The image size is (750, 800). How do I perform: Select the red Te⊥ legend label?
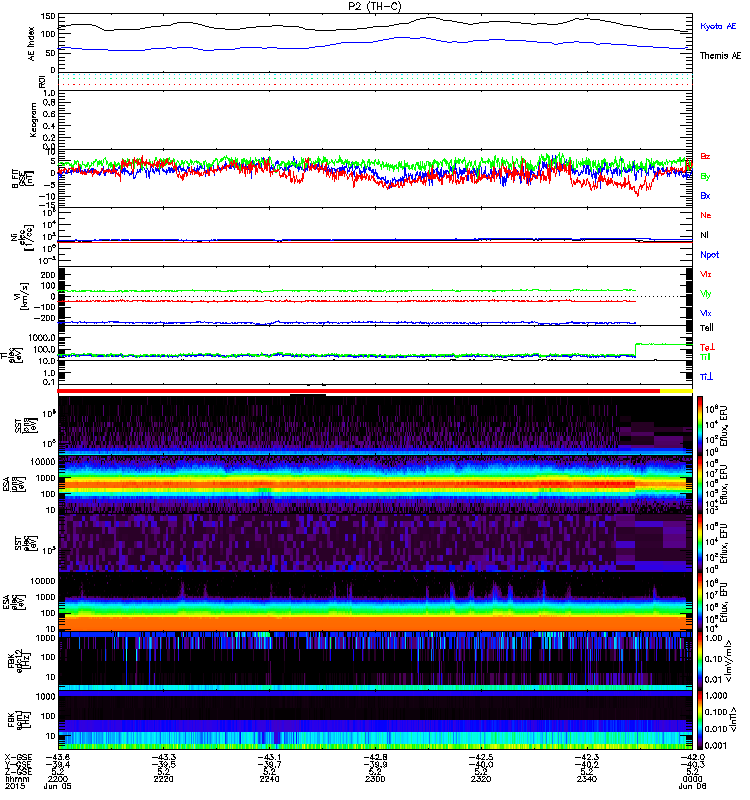(x=707, y=347)
